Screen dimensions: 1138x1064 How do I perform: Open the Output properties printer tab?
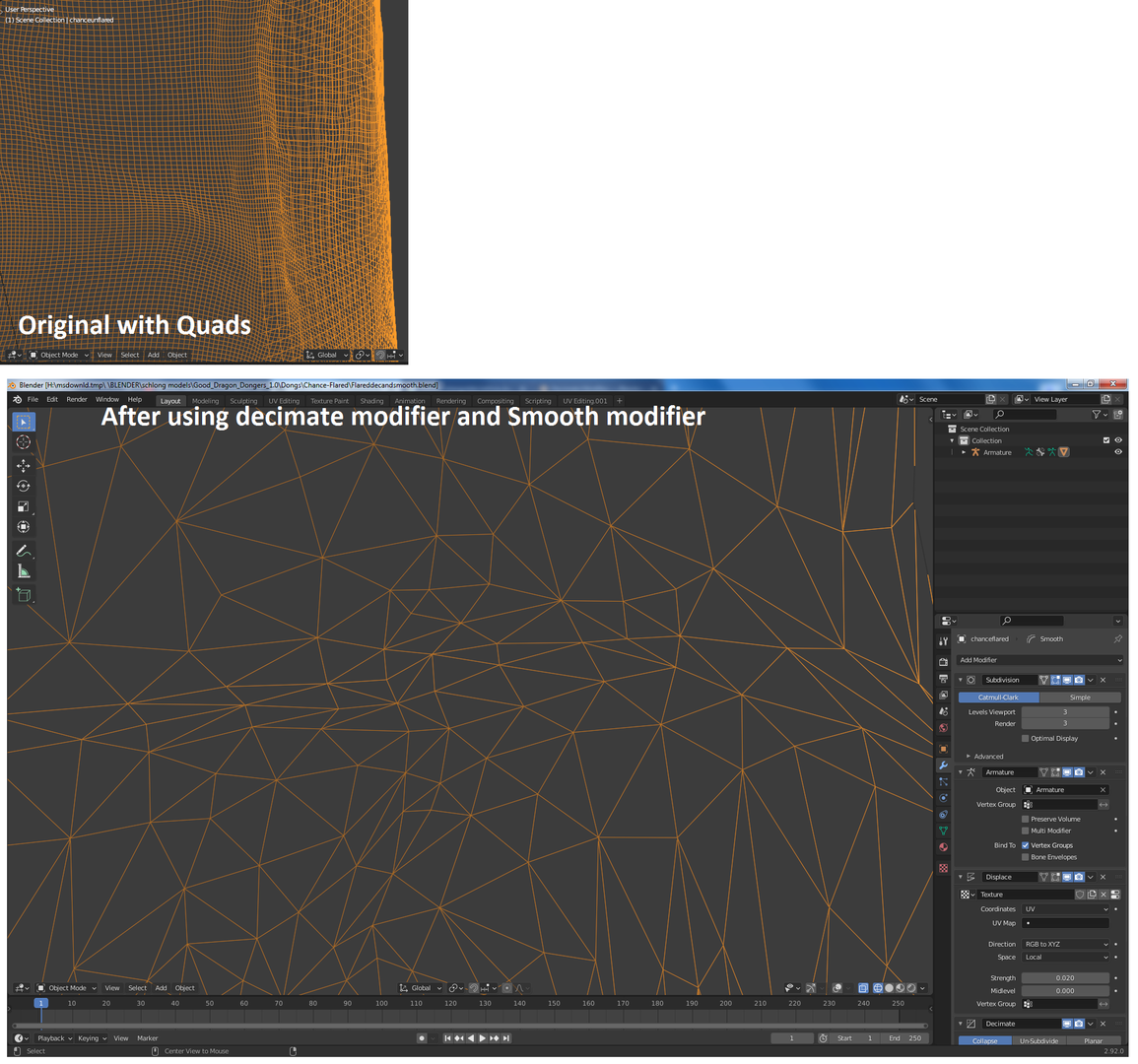coord(944,679)
